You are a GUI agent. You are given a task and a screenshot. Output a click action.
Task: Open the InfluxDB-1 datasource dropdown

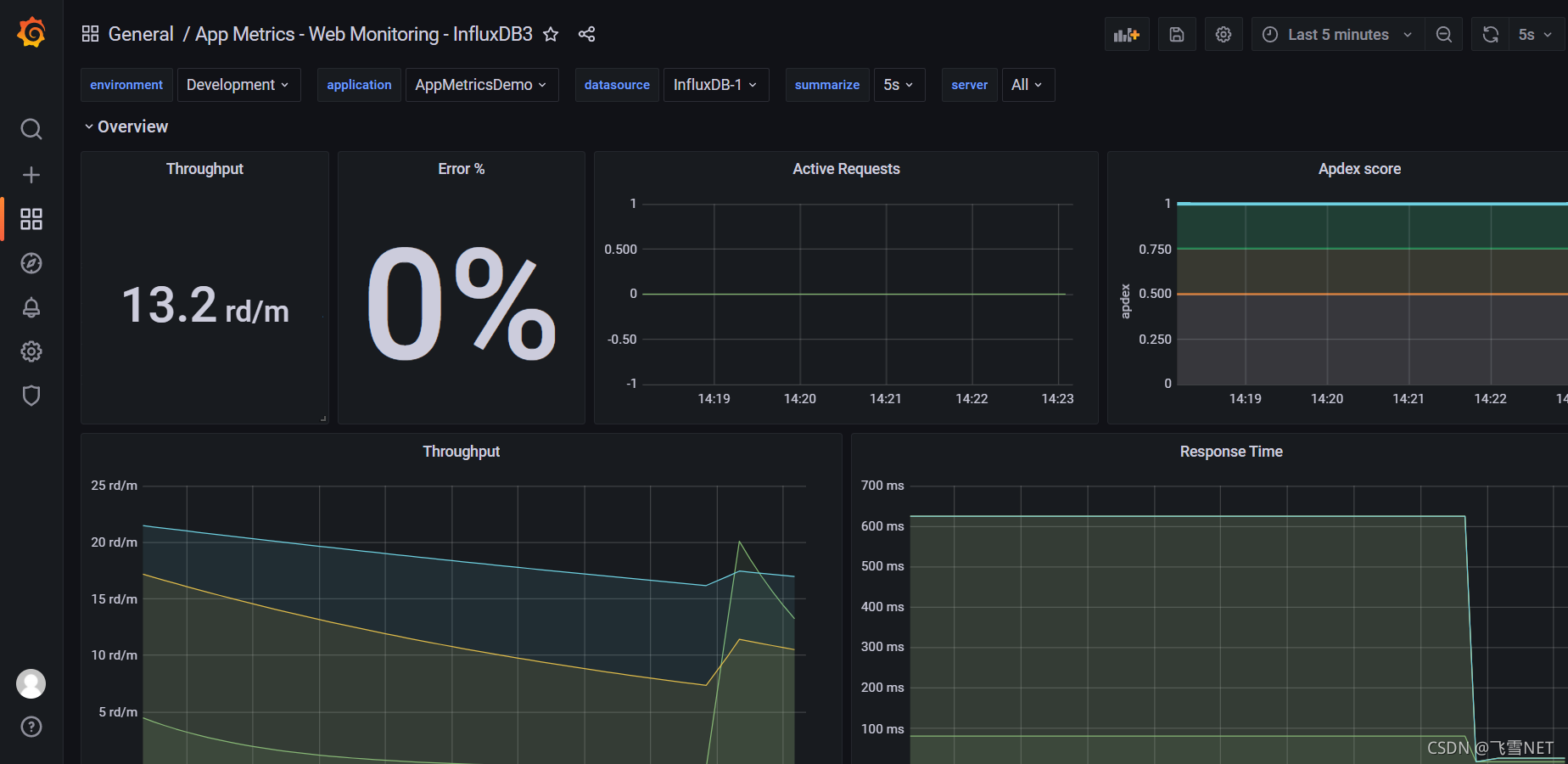[715, 85]
